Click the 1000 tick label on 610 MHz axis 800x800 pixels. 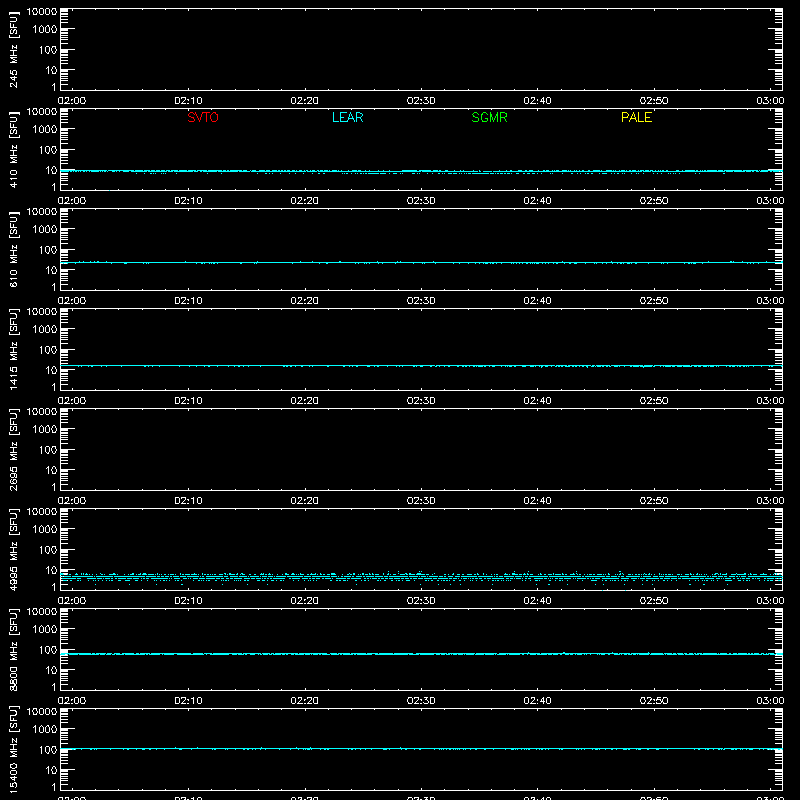pyautogui.click(x=45, y=230)
